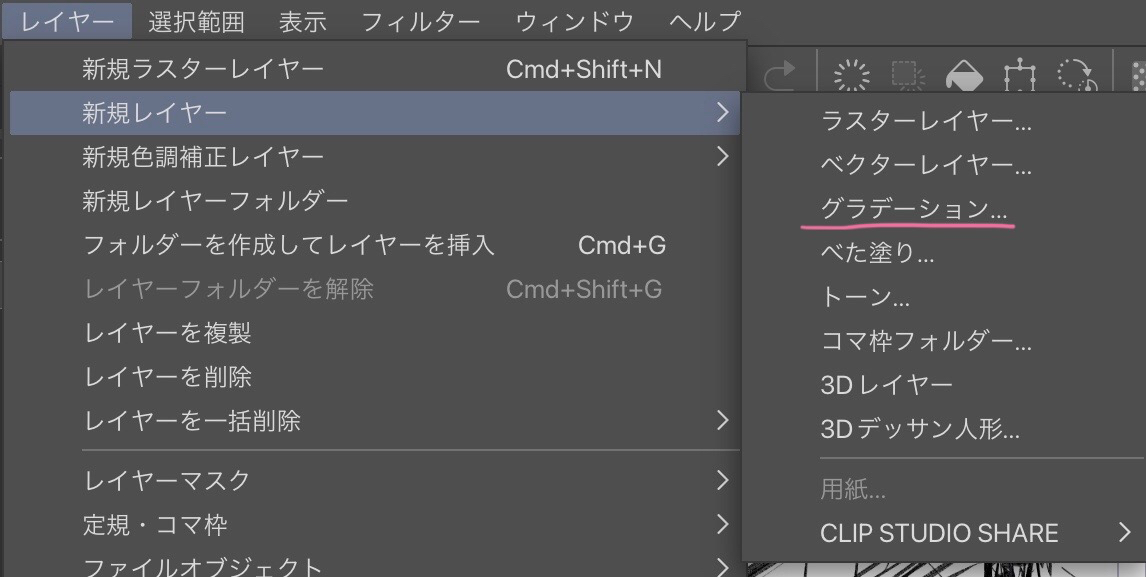Click the dotted pattern icon at toolbar edge
This screenshot has width=1146, height=577.
click(x=1138, y=76)
